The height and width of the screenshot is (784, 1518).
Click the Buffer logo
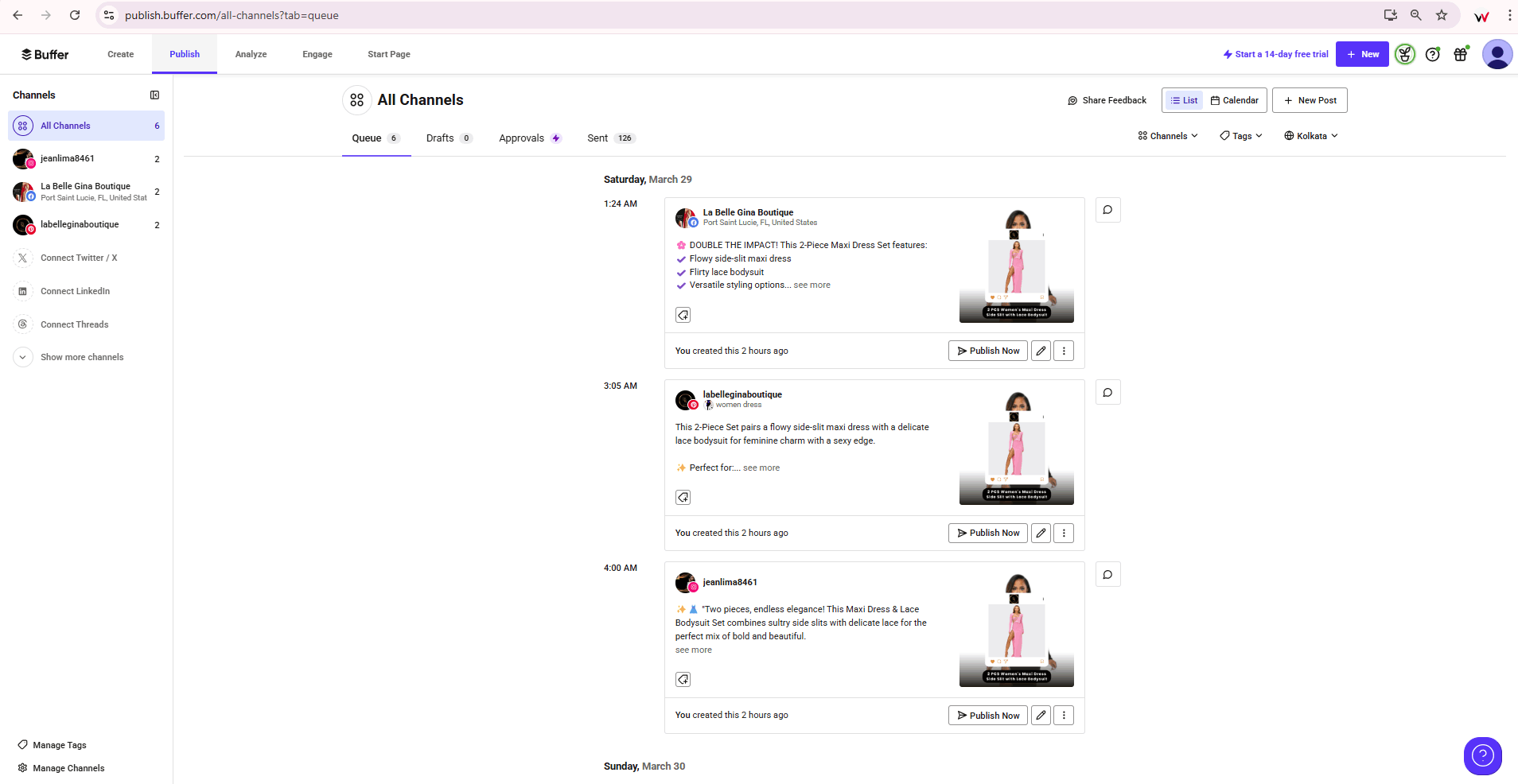(x=45, y=54)
